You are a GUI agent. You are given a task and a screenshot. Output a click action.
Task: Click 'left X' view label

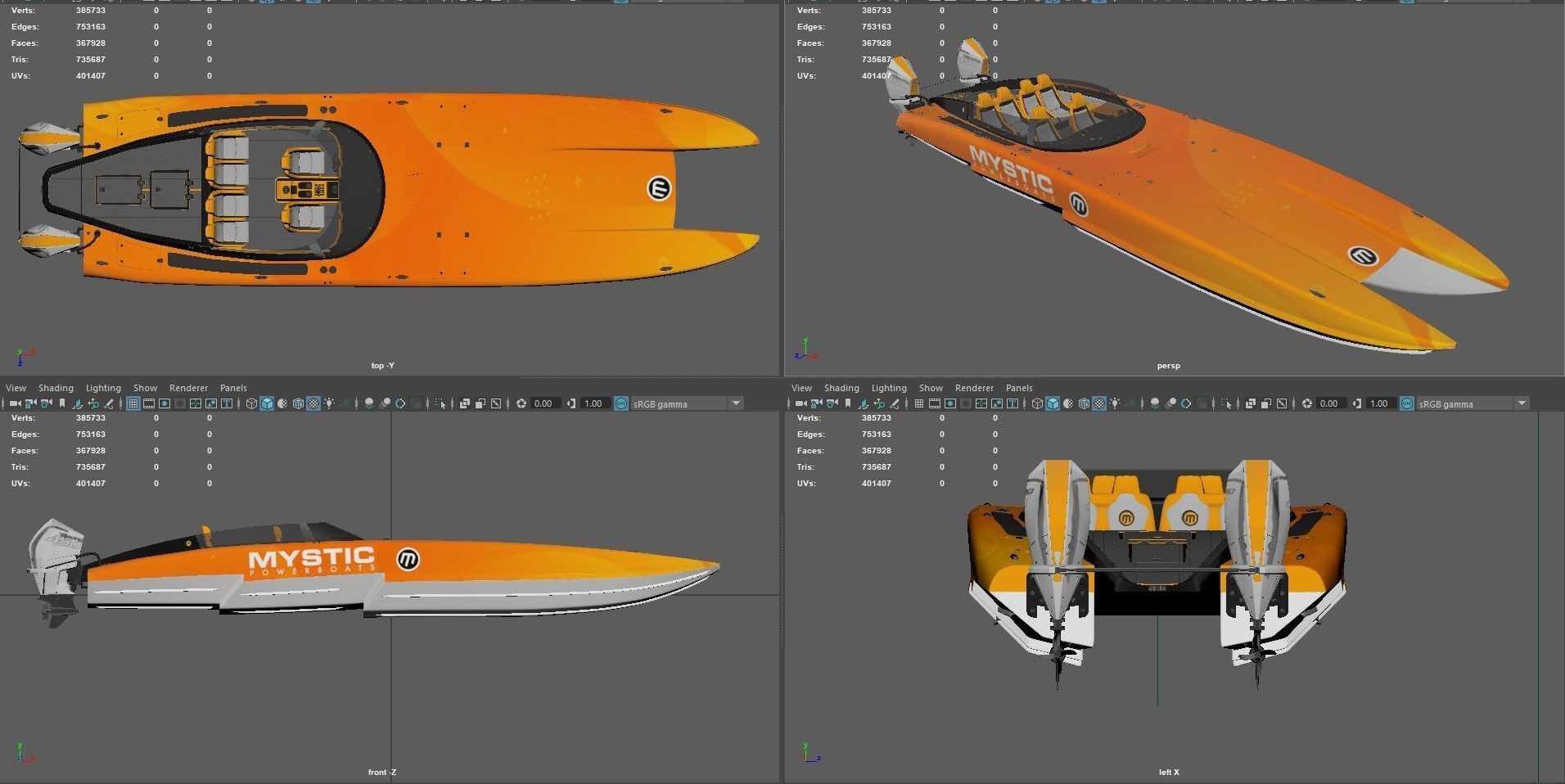coord(1169,772)
